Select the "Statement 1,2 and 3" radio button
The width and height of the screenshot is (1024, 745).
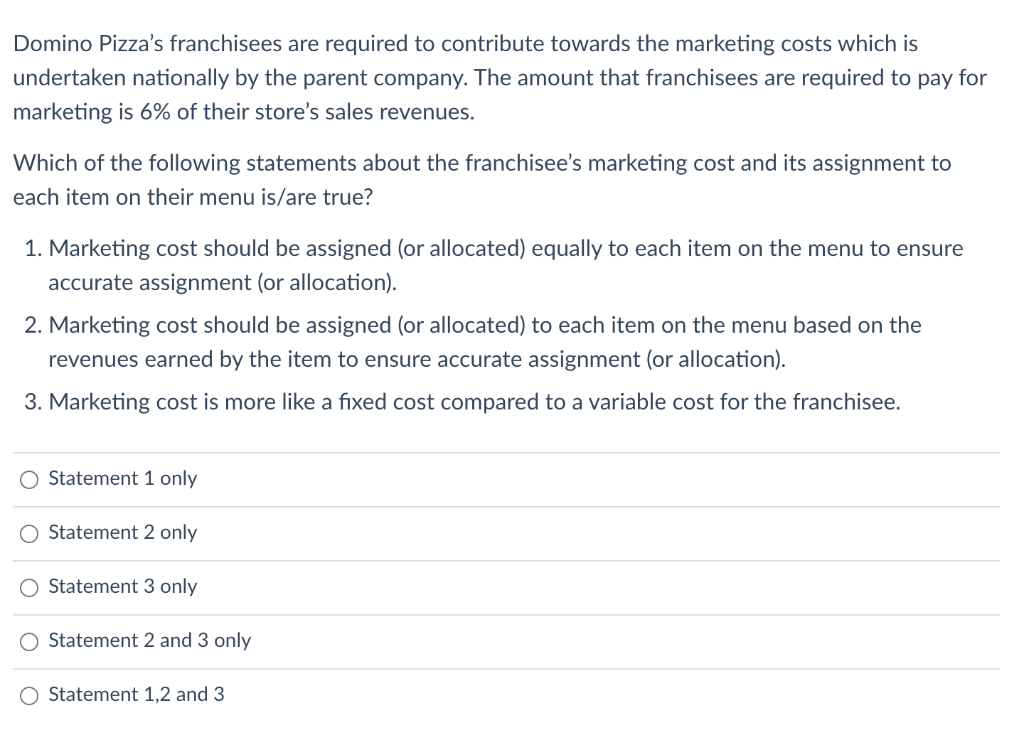(x=28, y=695)
